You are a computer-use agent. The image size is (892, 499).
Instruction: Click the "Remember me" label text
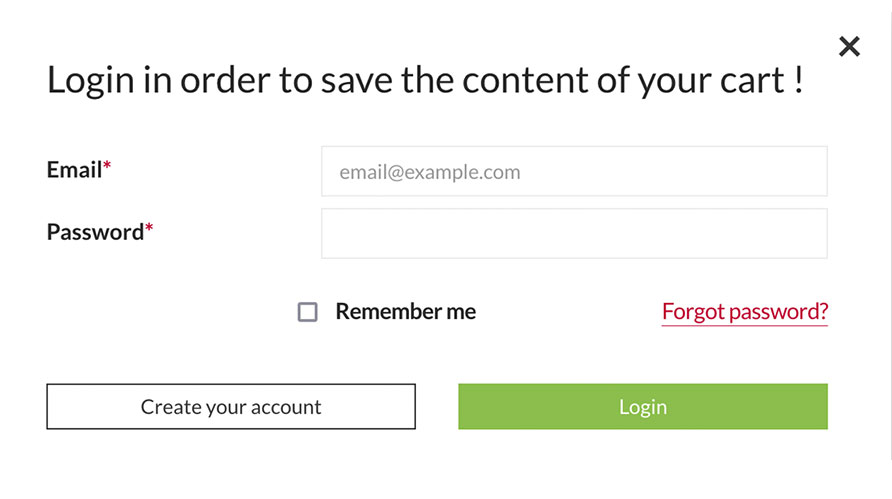pos(405,312)
